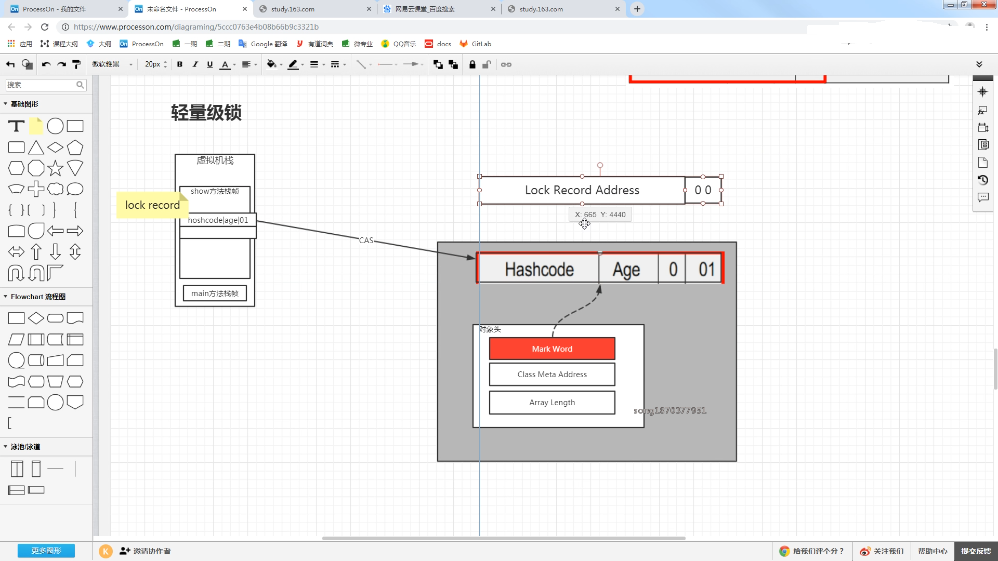This screenshot has width=998, height=561.
Task: Switch to the first ProcessOn browser tab
Action: coord(66,9)
